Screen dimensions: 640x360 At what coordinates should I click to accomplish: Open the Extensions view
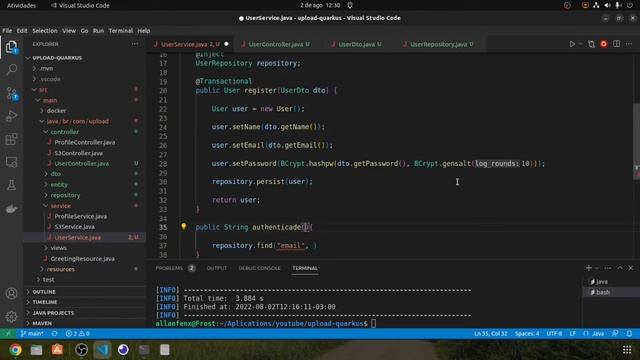[x=11, y=139]
